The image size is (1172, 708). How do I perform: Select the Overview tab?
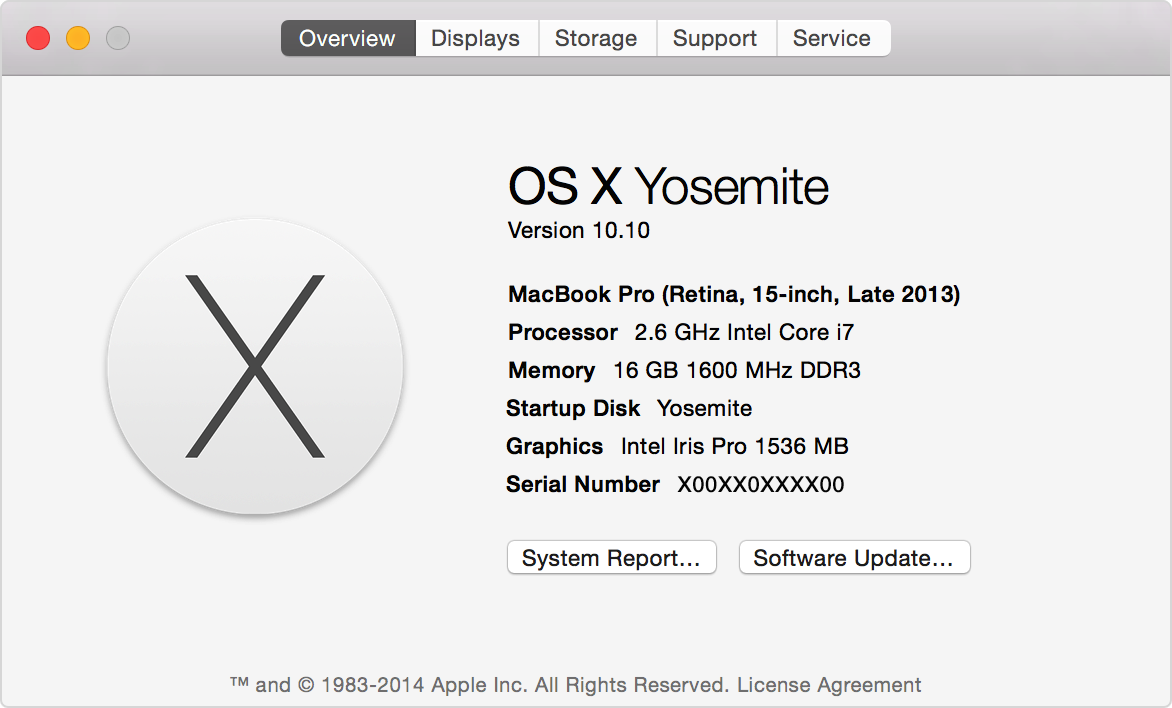point(347,39)
